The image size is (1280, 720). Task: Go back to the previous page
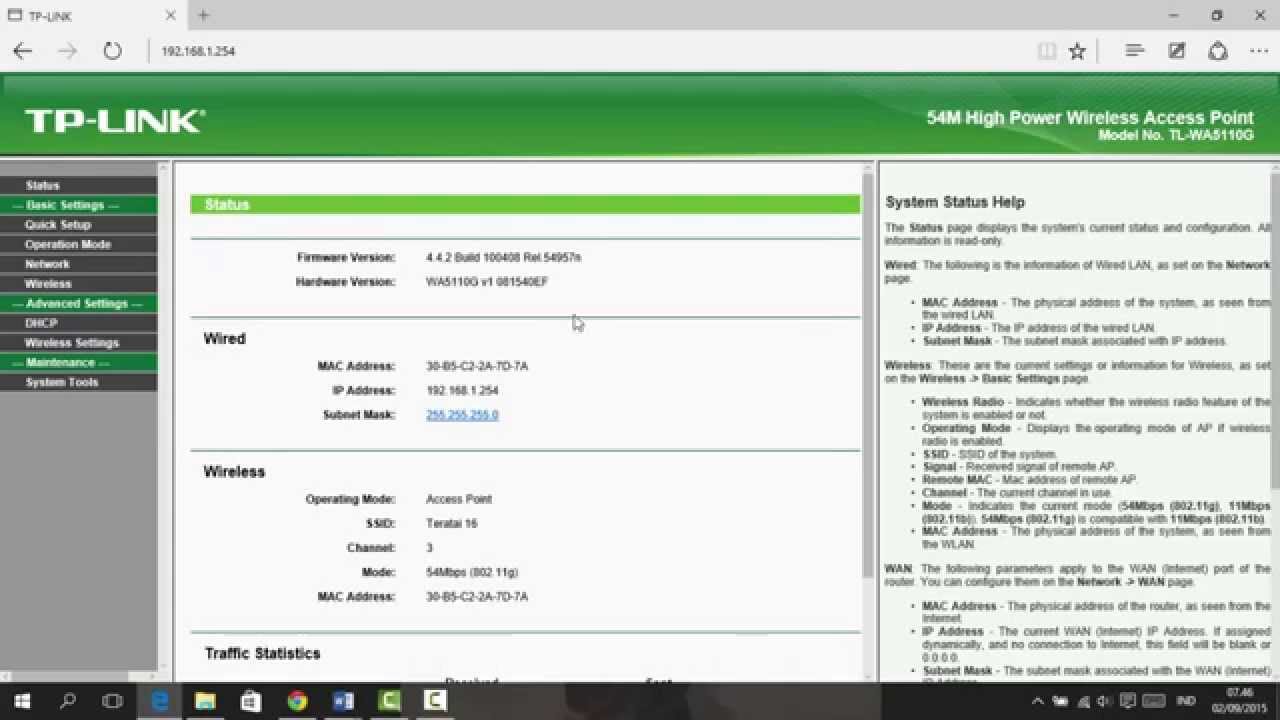pos(22,51)
